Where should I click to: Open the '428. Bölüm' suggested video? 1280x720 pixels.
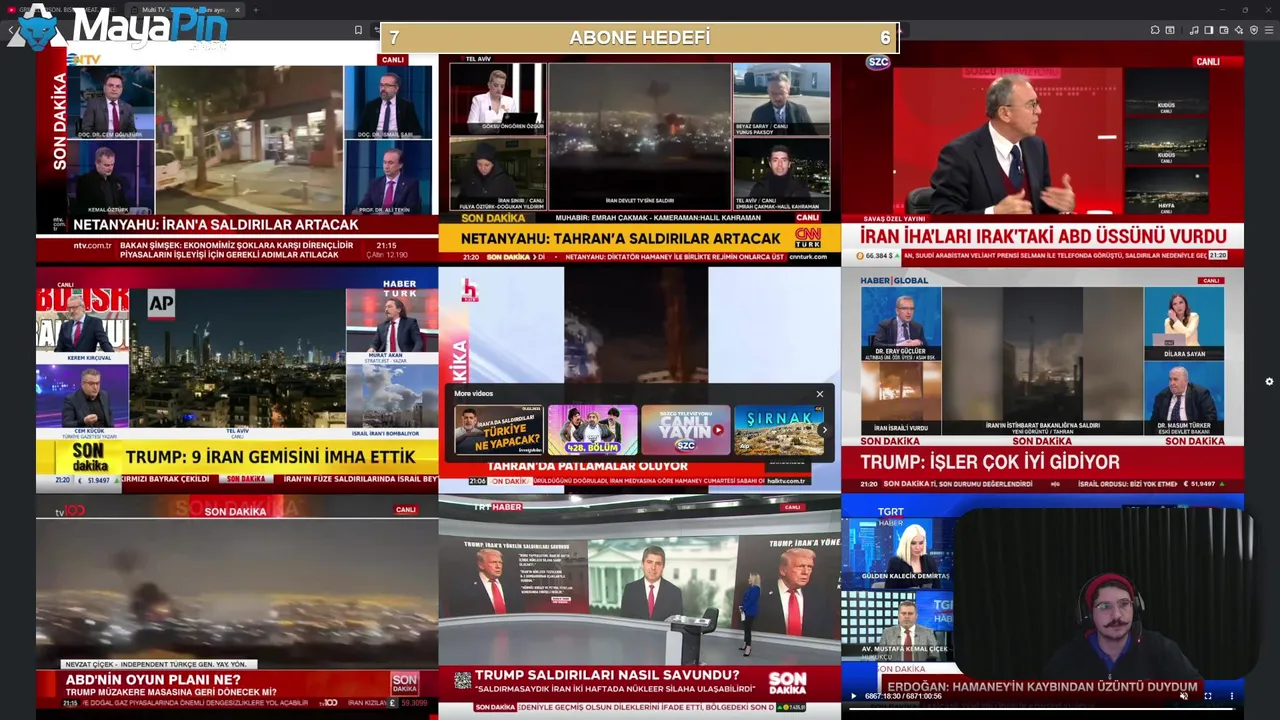tap(592, 430)
